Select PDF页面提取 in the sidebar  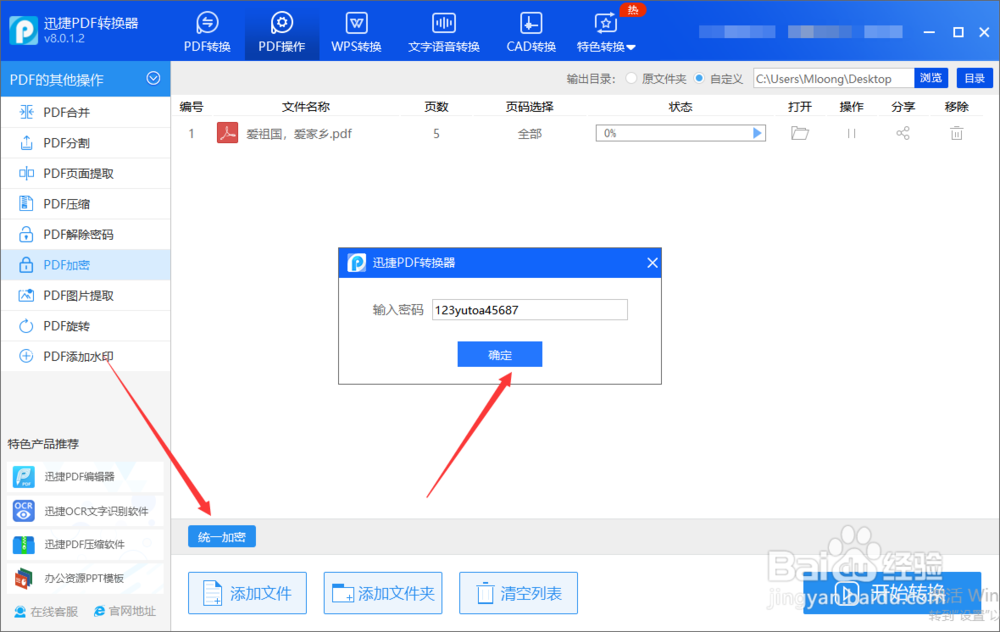[85, 173]
